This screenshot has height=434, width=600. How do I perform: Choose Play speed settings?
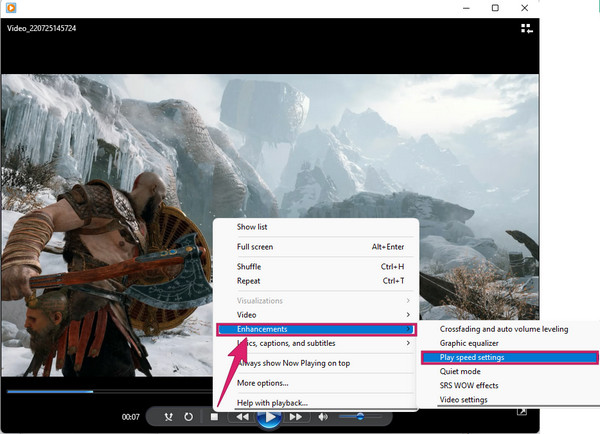click(510, 357)
